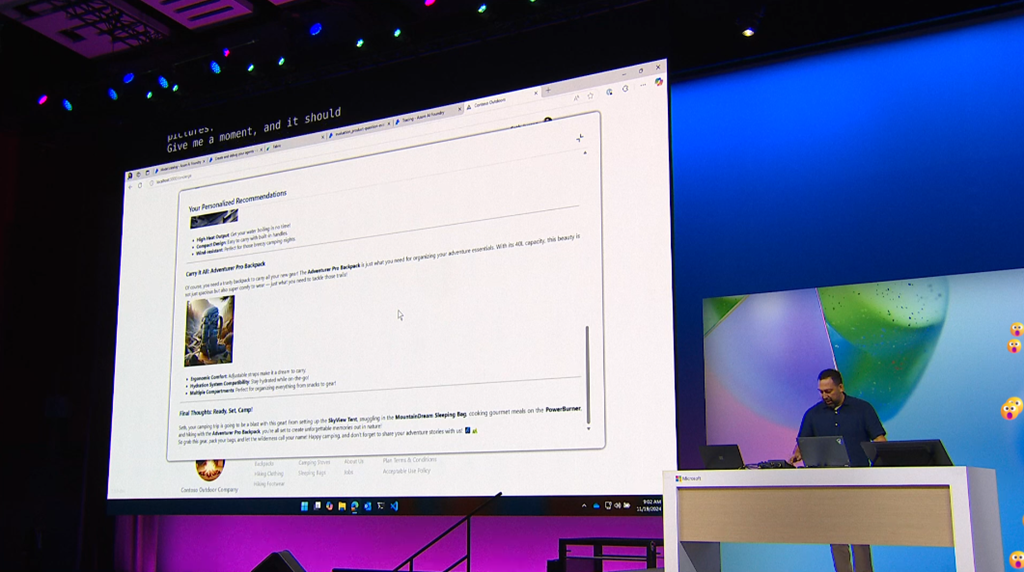
Task: Open Outlook from the taskbar
Action: point(368,506)
